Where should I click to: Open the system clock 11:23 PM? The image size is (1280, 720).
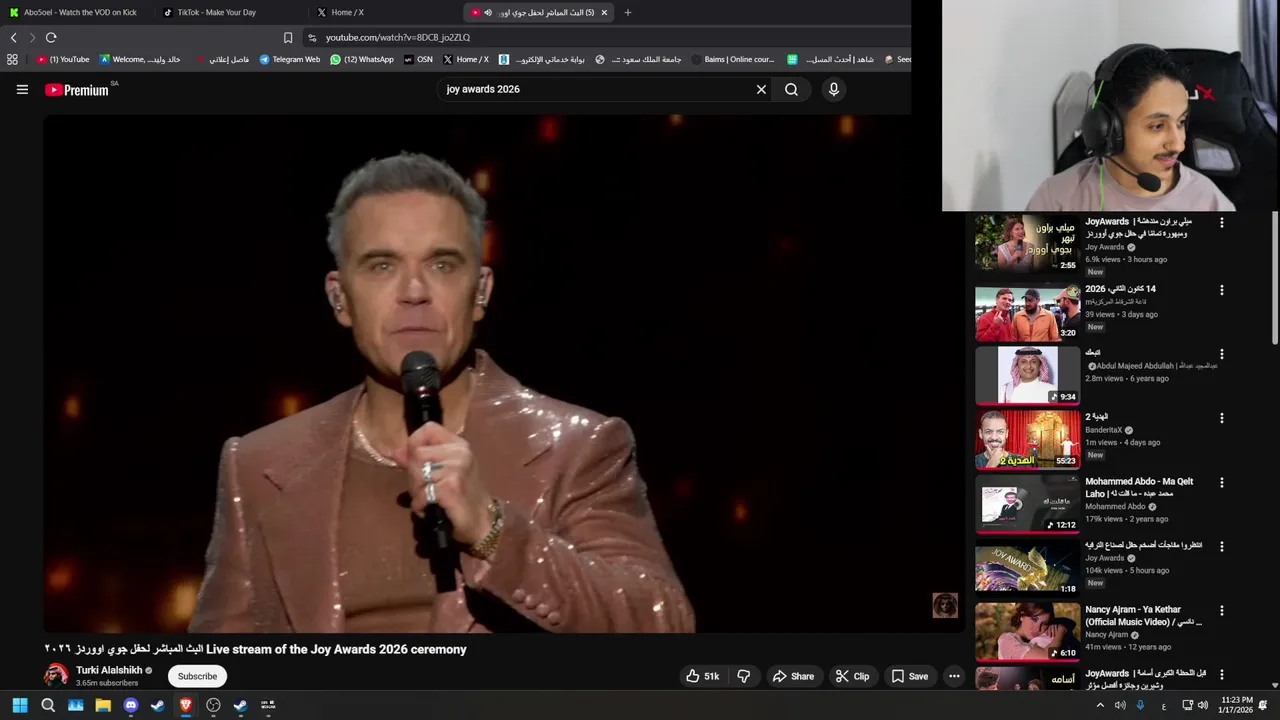pos(1235,705)
